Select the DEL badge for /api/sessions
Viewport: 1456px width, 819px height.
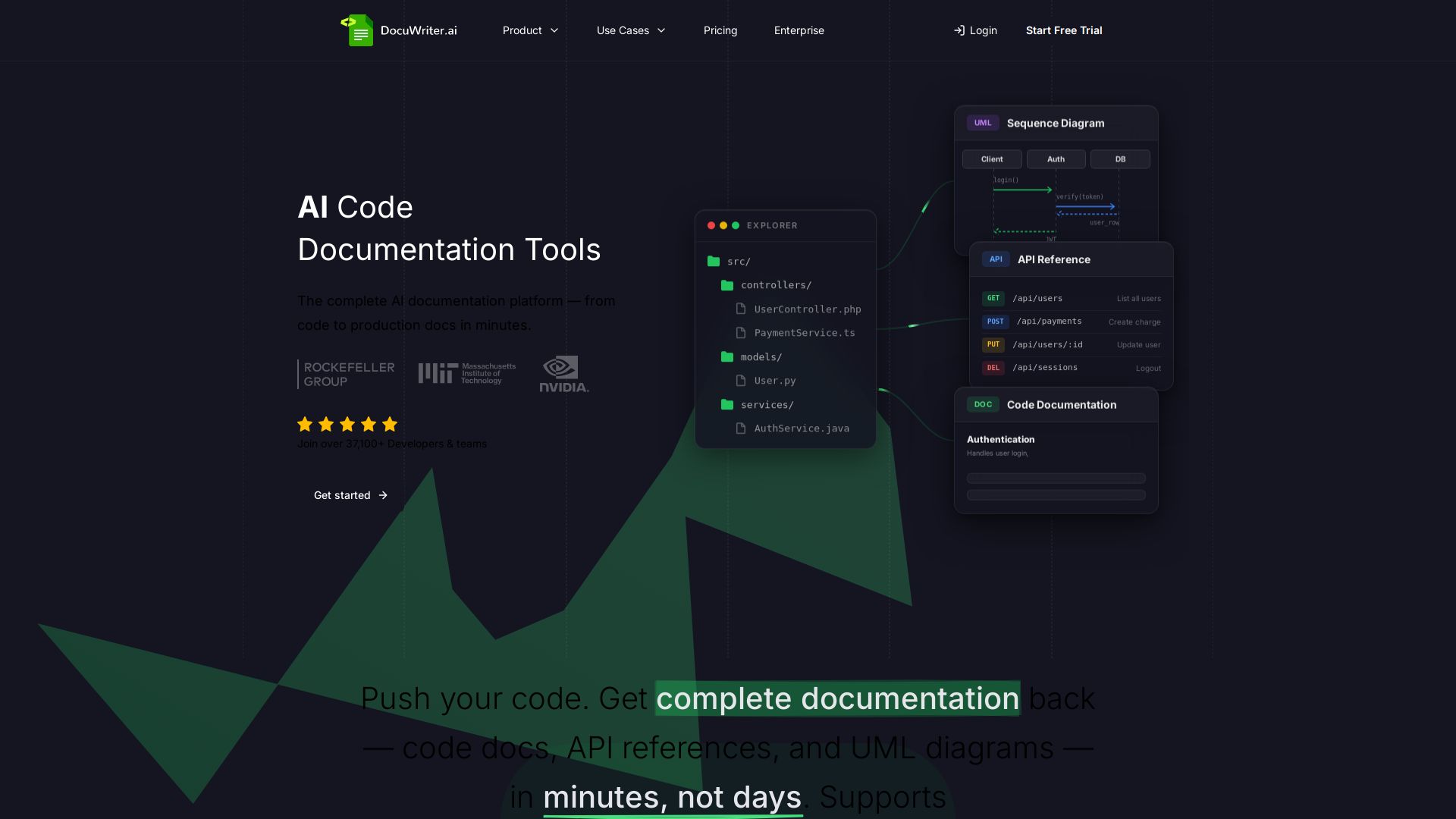993,367
